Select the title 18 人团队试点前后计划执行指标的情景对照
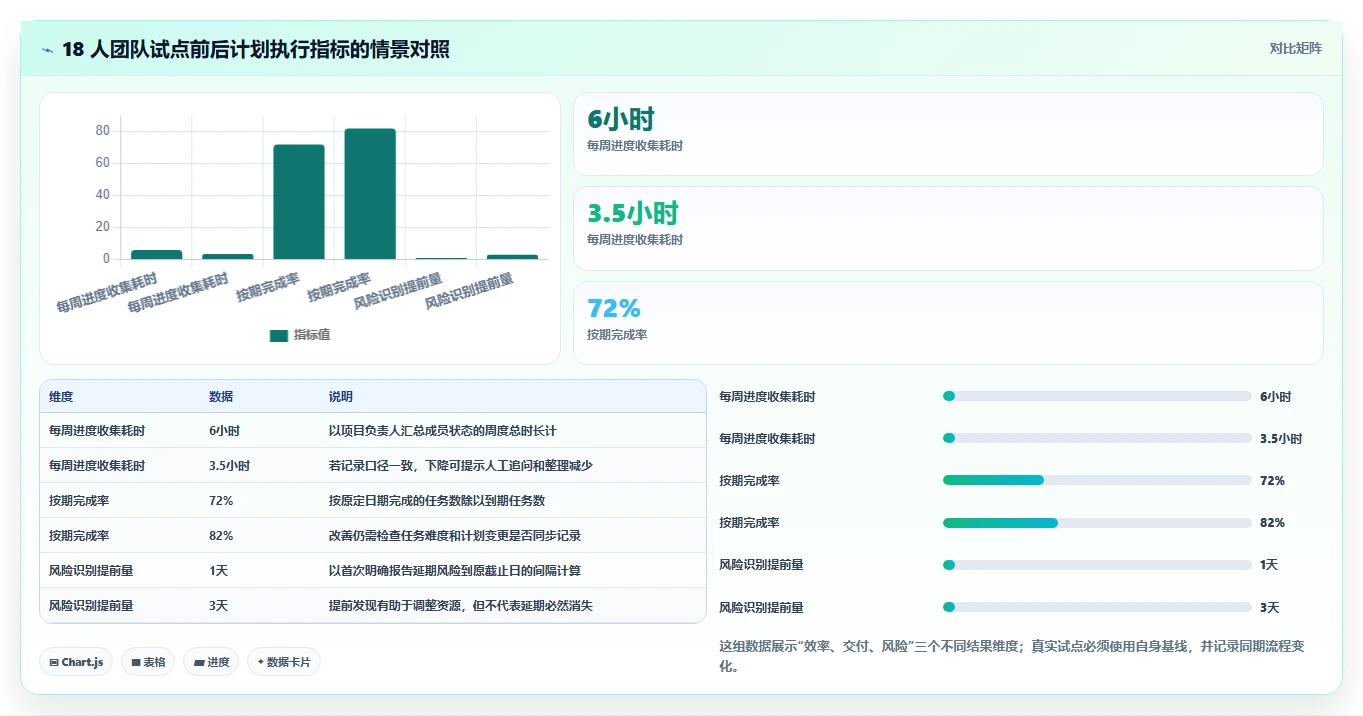 256,49
